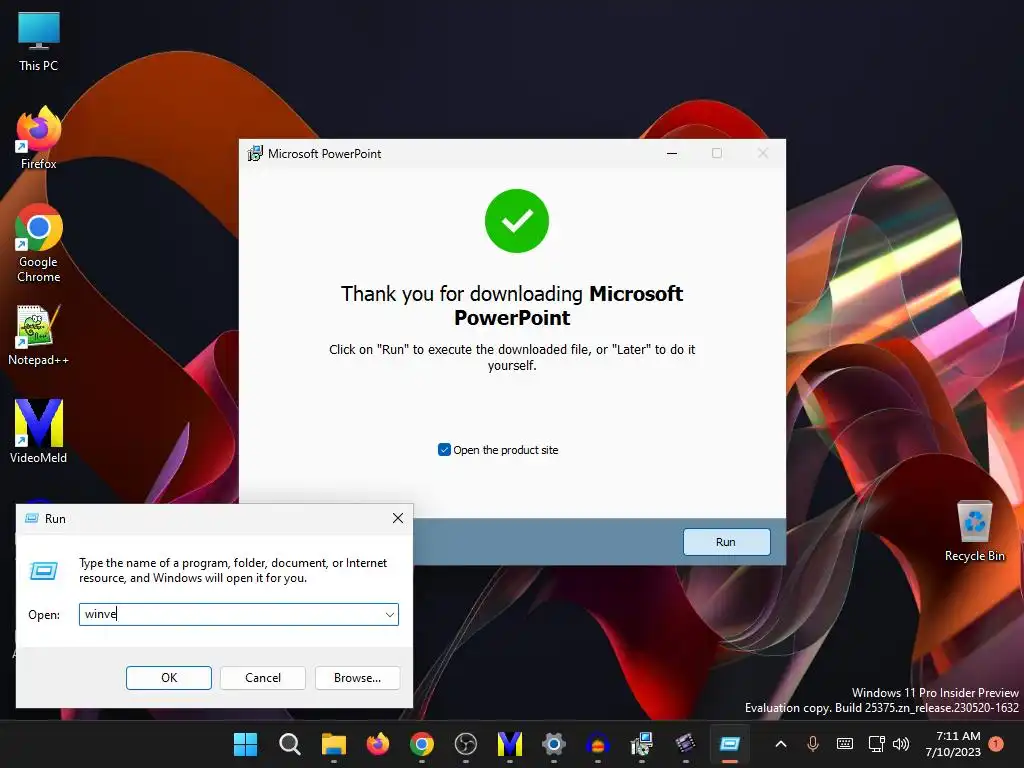Click the Windows Start button in the taskbar

(x=246, y=744)
